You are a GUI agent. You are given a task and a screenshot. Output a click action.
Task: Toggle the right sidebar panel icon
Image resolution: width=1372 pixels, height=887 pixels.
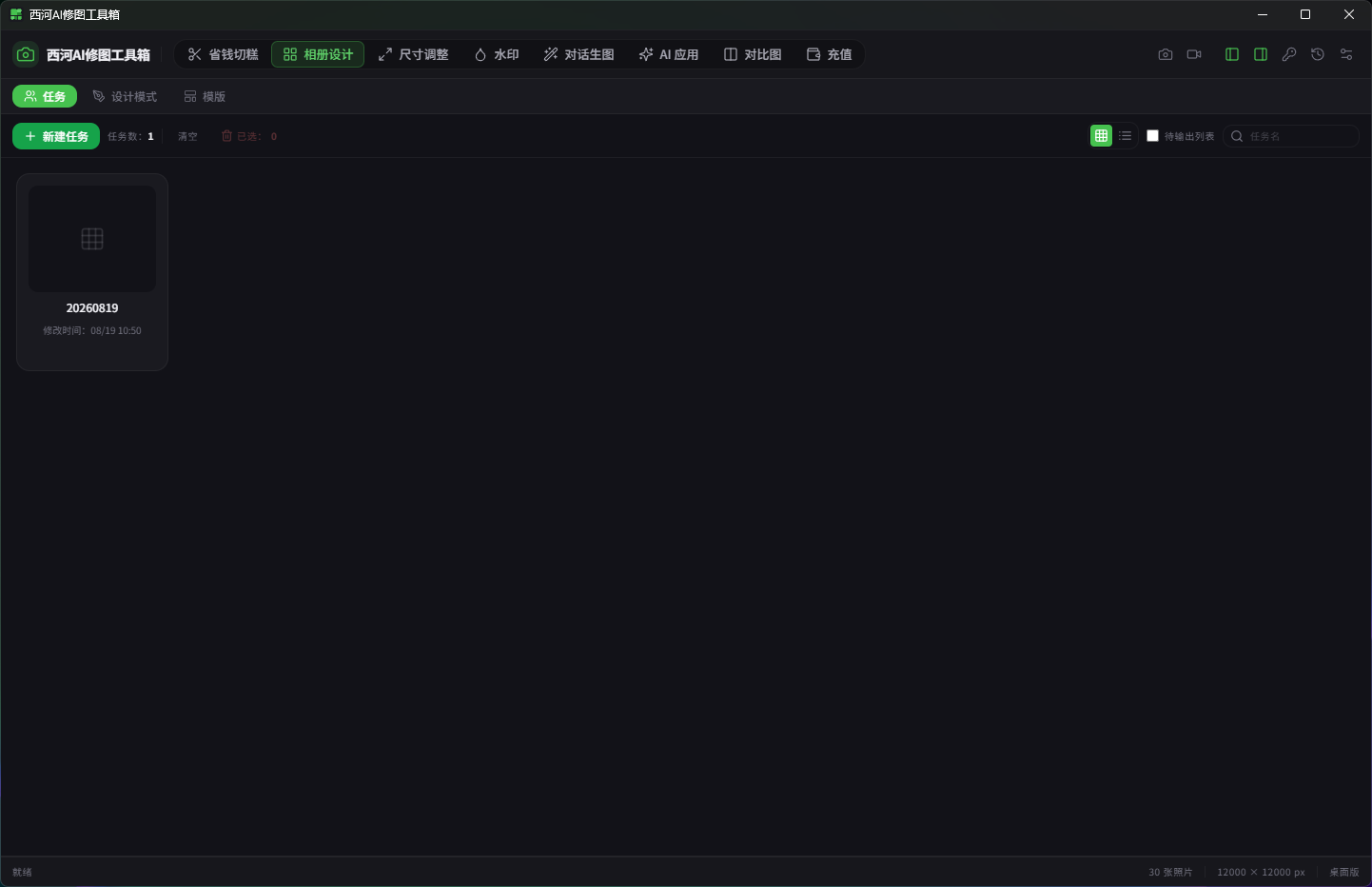(x=1261, y=54)
